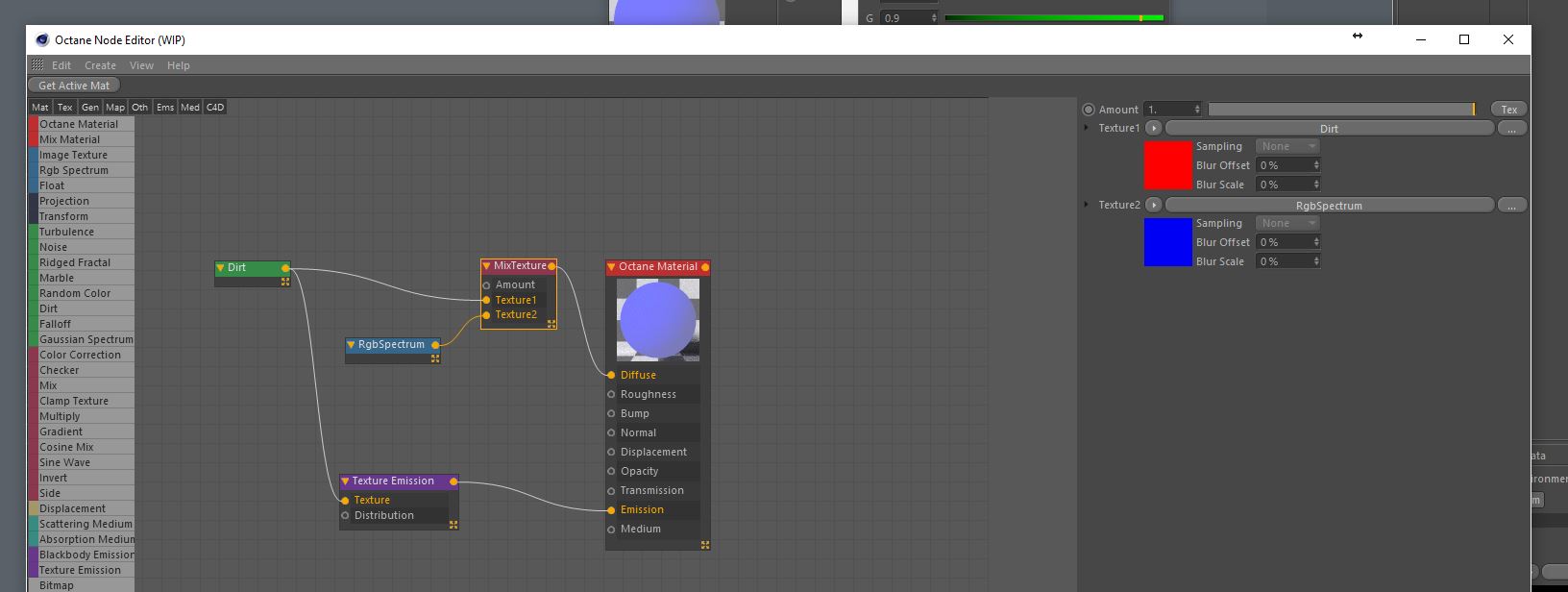
Task: Open the Edit menu
Action: point(61,65)
